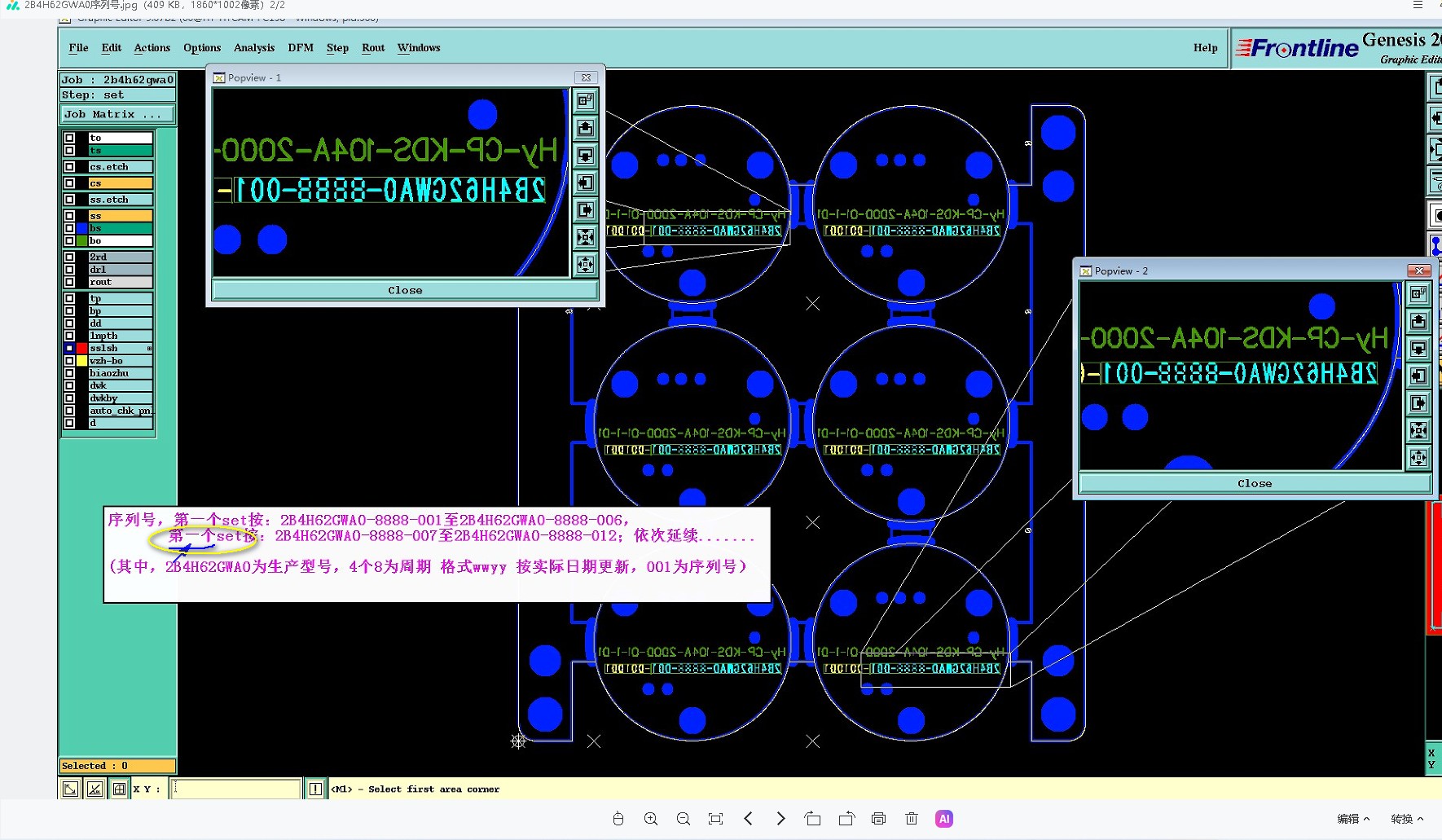Open the Rout menu
The height and width of the screenshot is (840, 1442).
point(373,48)
